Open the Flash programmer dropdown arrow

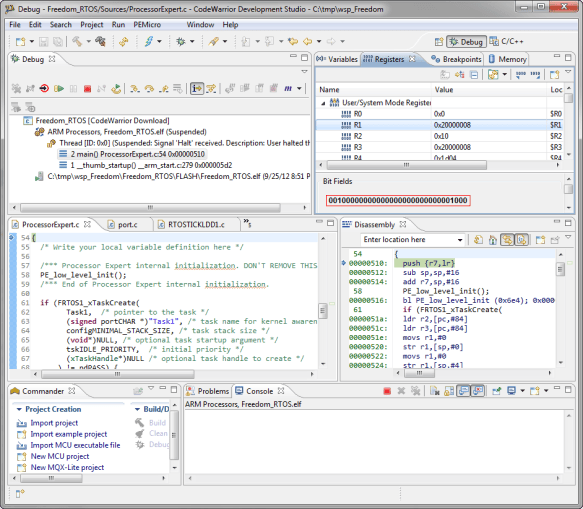160,41
